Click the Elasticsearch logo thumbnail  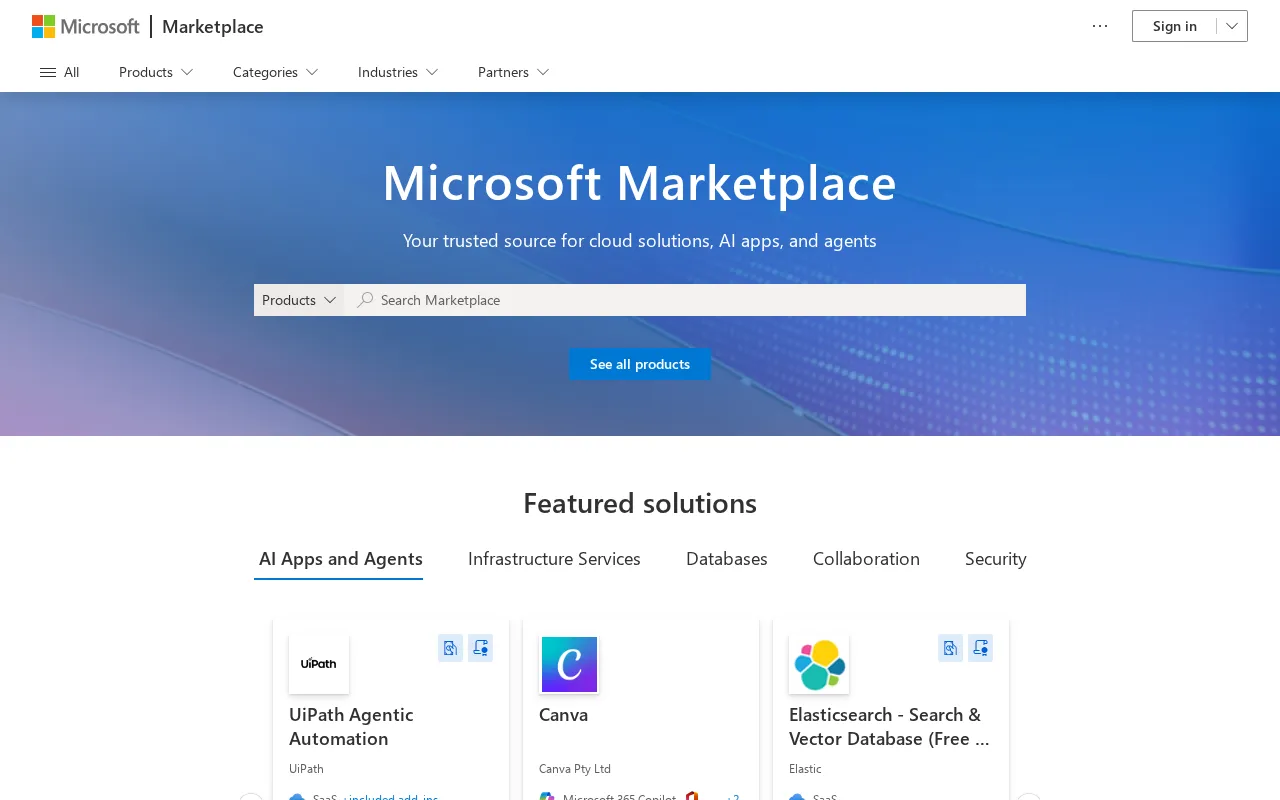point(819,664)
